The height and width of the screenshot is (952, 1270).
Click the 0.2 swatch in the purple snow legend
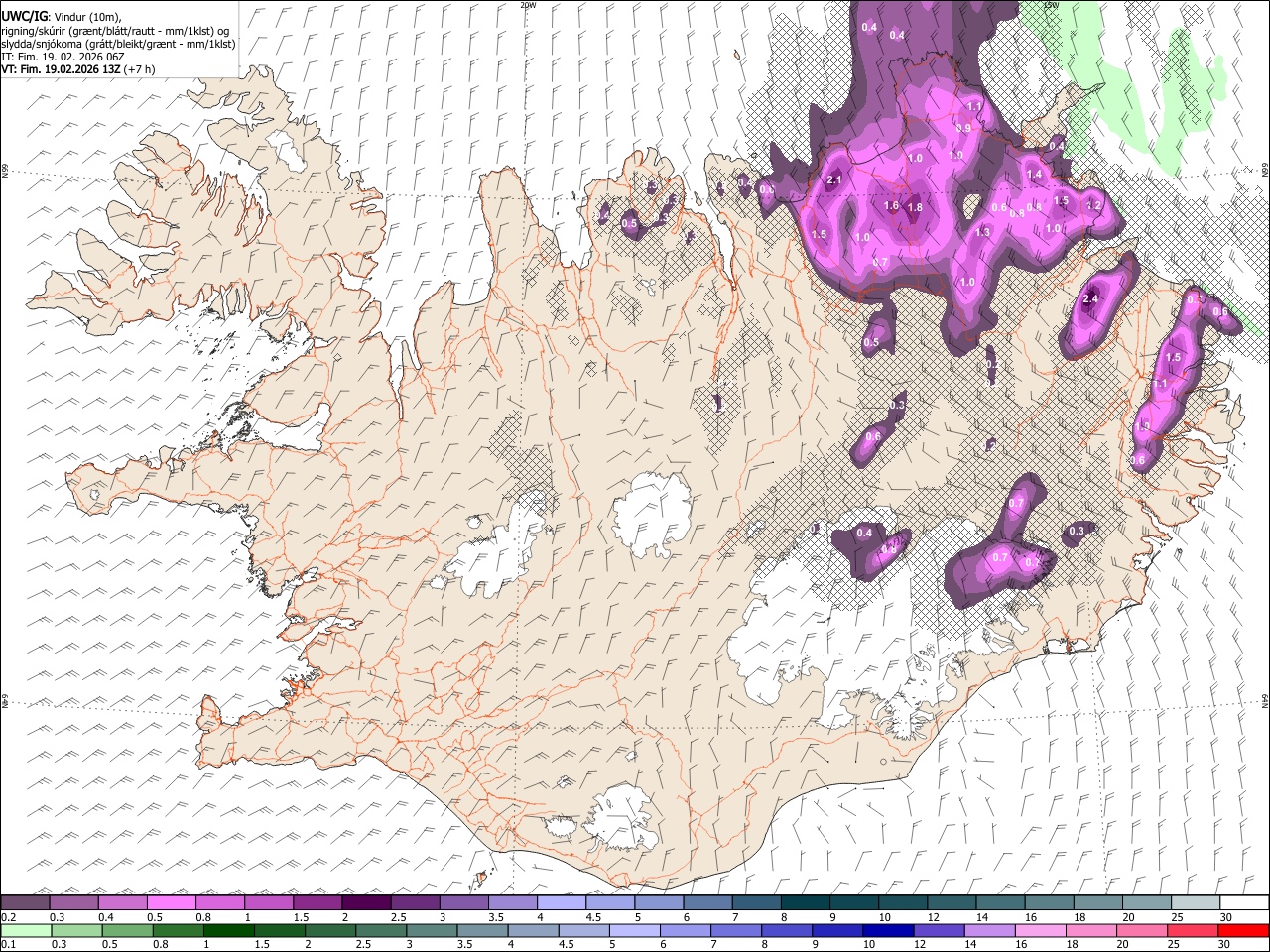[26, 902]
